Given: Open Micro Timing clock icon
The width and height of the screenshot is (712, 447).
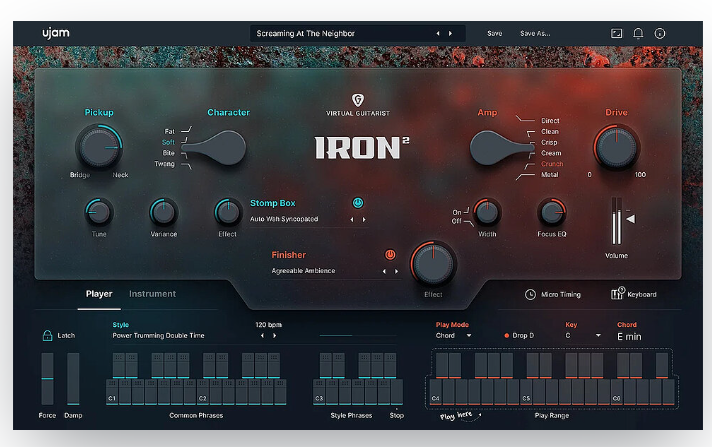Looking at the screenshot, I should 530,294.
